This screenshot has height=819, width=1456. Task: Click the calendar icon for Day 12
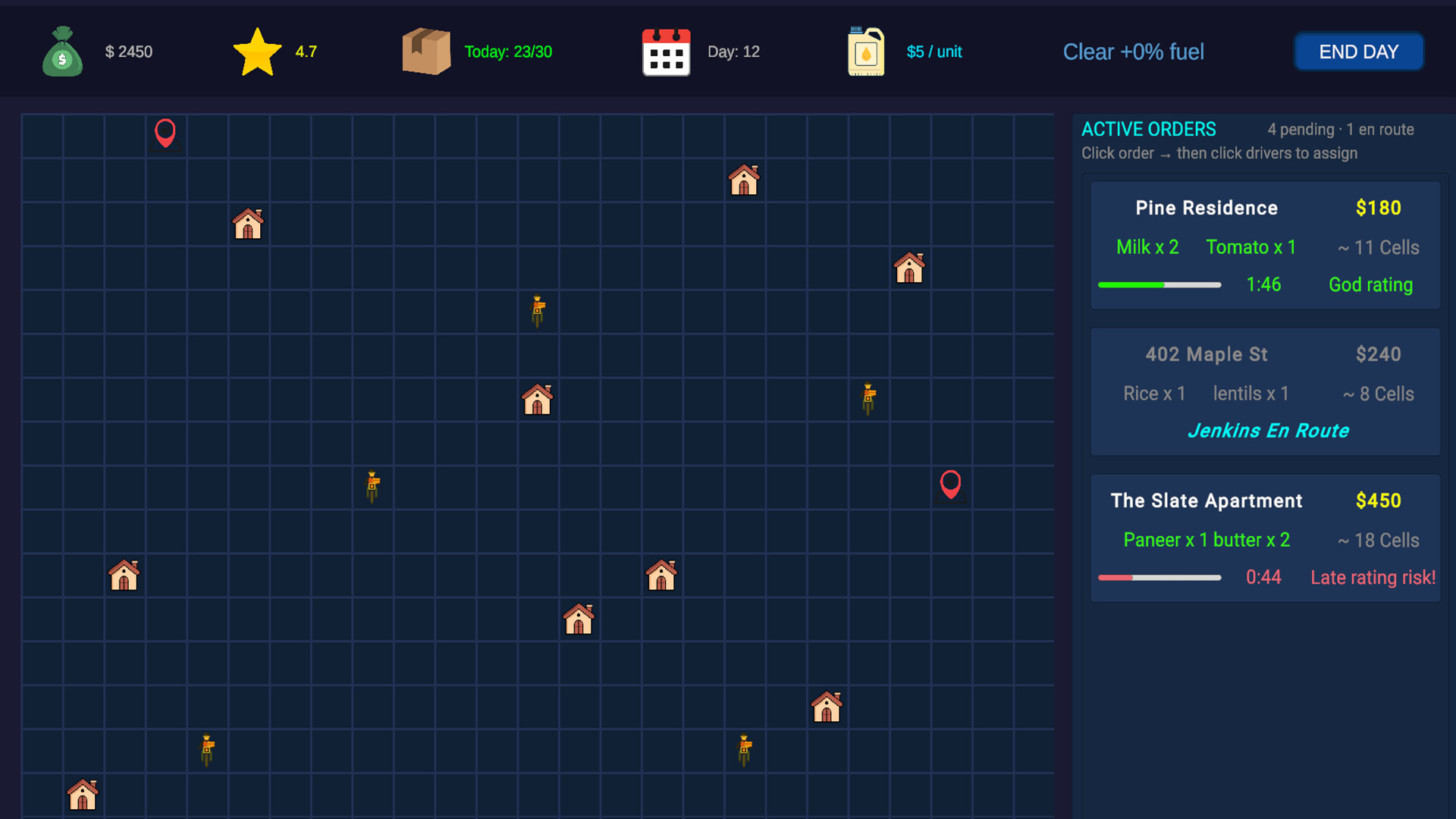666,52
